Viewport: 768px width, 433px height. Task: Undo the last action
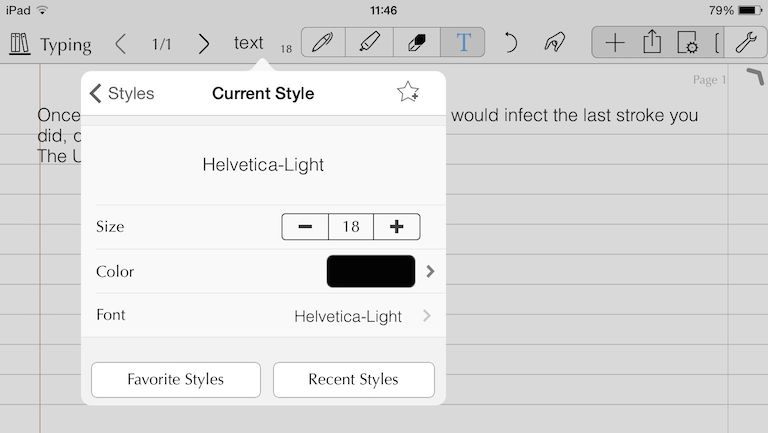click(x=510, y=43)
